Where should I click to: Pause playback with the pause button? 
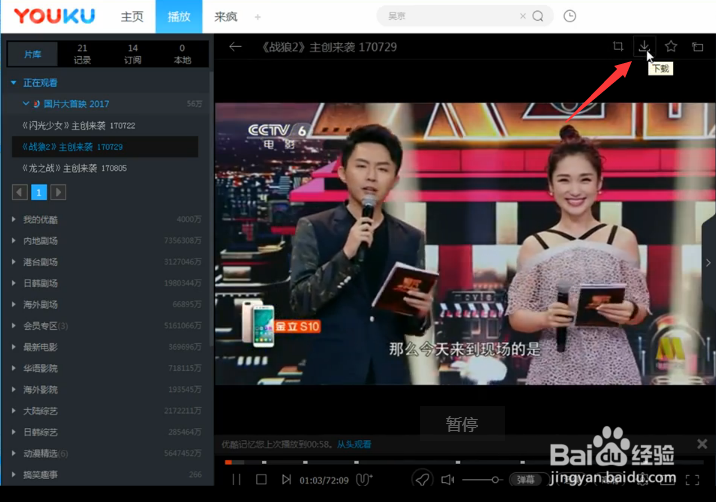click(x=236, y=480)
